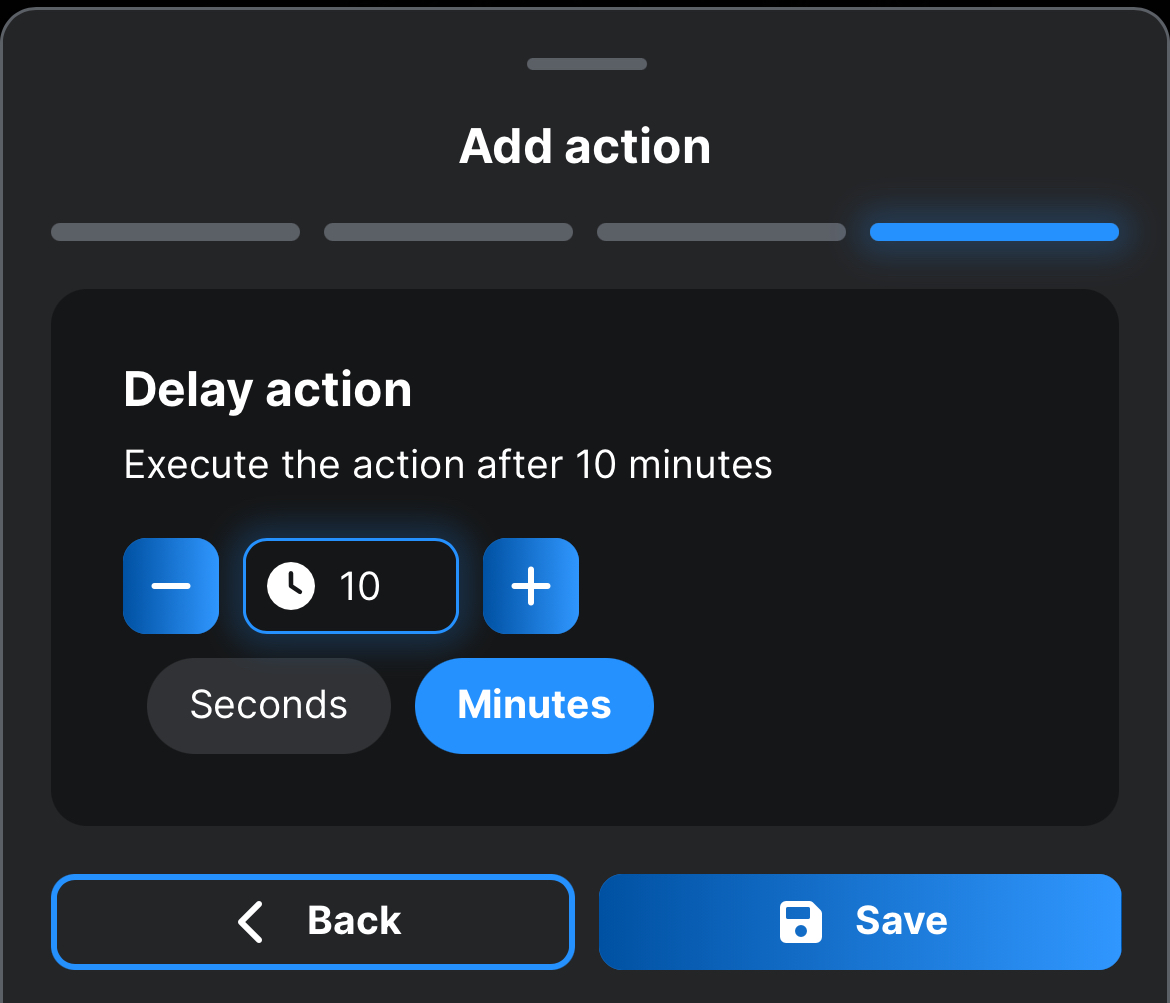Click the left chevron icon on Back
1170x1003 pixels.
click(251, 922)
